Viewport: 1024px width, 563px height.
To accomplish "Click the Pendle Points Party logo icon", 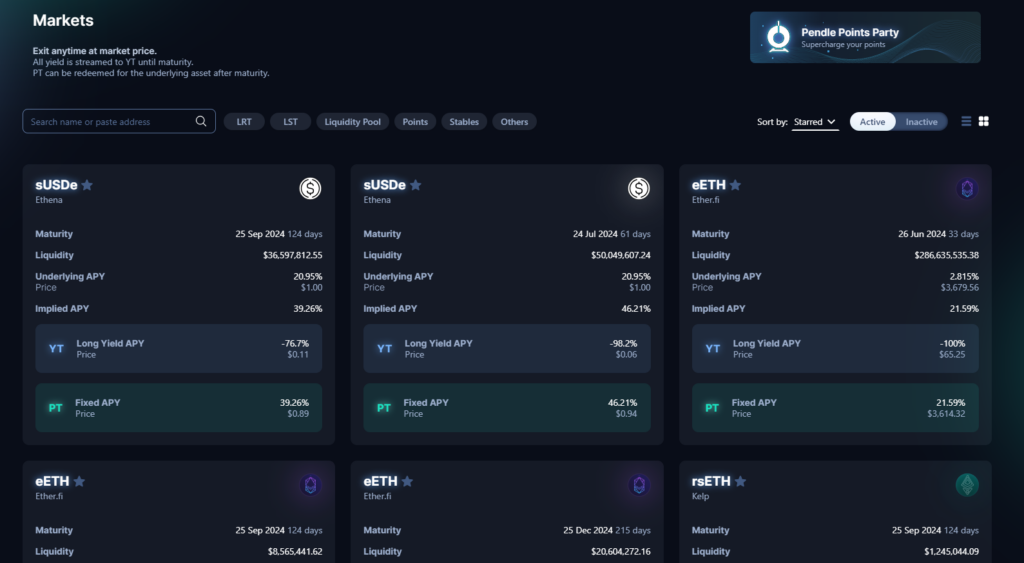I will pos(778,37).
